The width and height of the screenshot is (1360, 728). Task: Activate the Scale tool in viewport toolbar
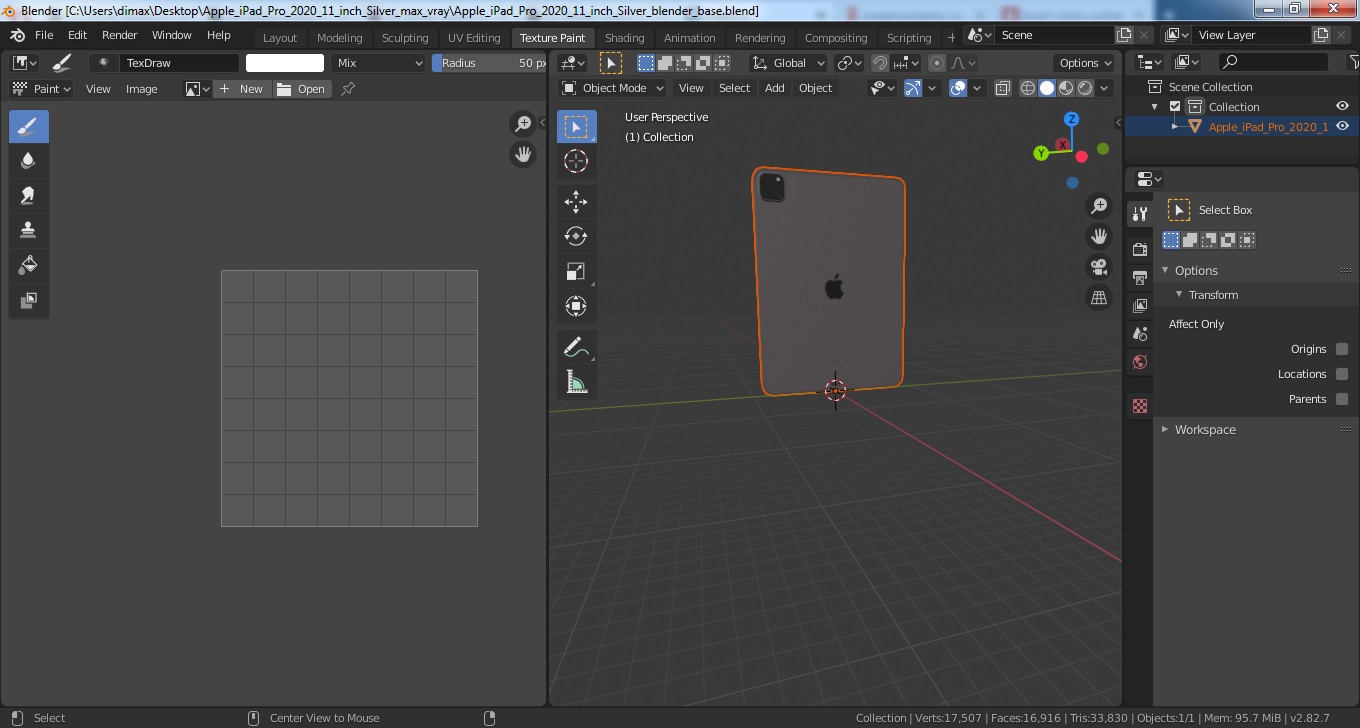[x=576, y=271]
